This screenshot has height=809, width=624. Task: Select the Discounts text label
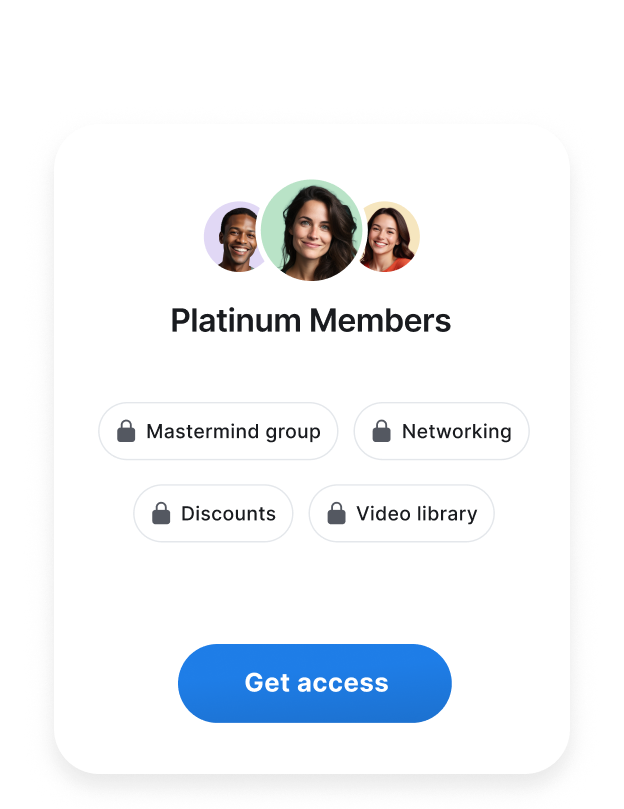pos(229,513)
